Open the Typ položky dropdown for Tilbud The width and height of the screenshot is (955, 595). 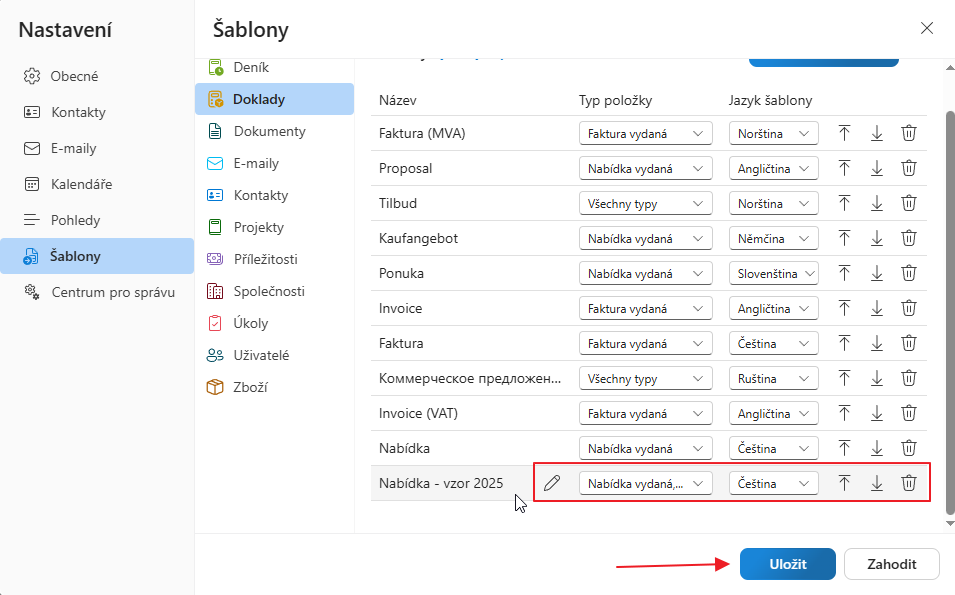point(645,203)
